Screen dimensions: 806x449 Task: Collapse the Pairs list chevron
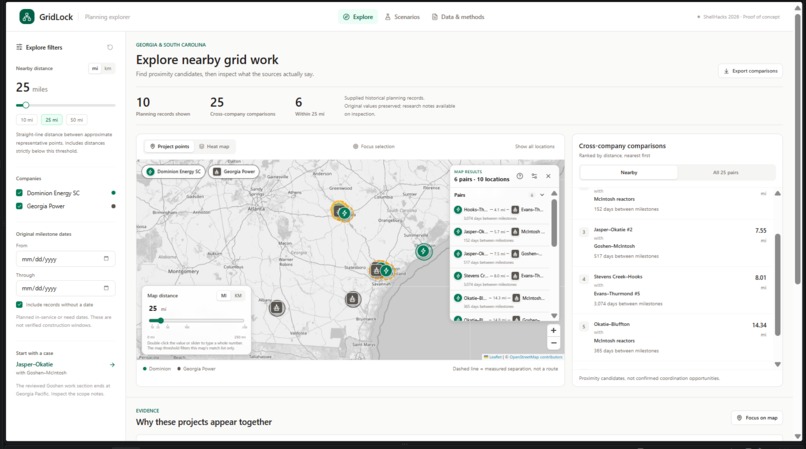(542, 195)
